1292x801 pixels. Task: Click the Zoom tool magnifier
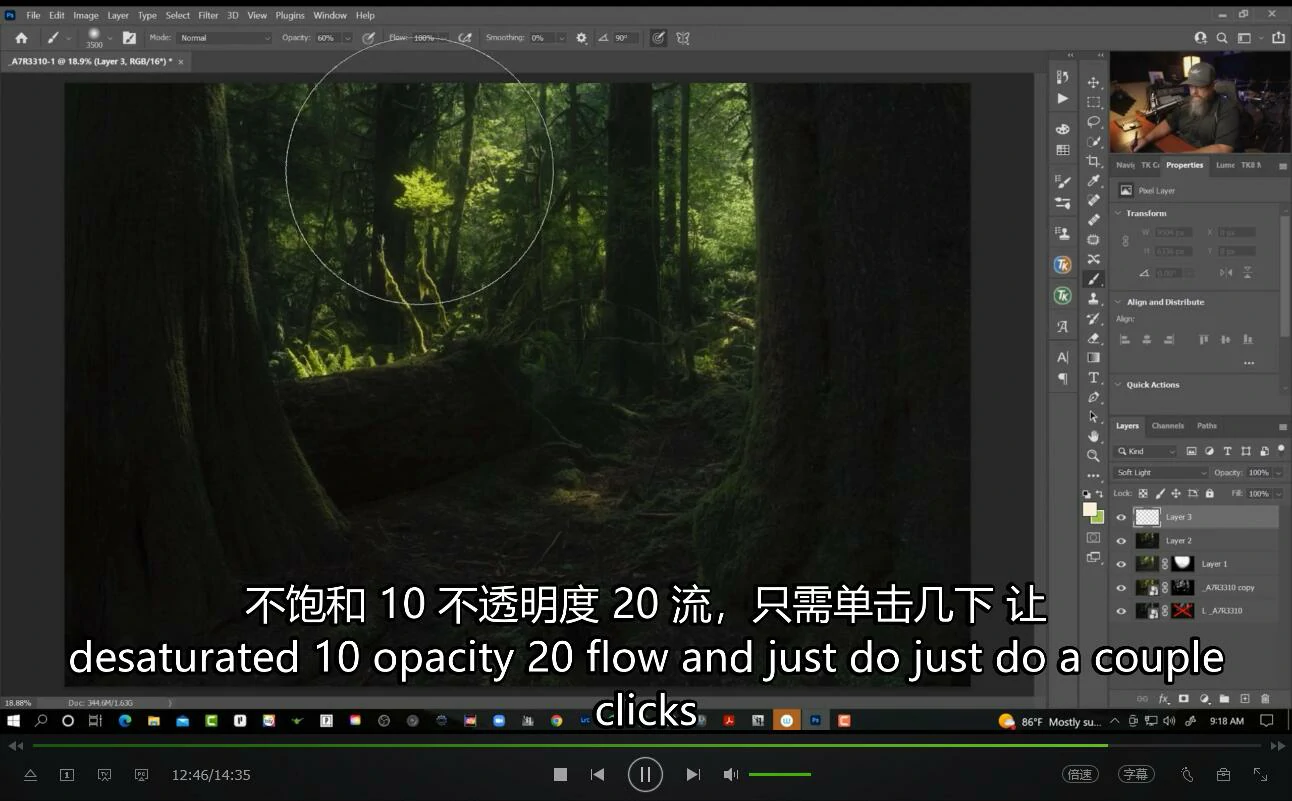coord(1093,456)
